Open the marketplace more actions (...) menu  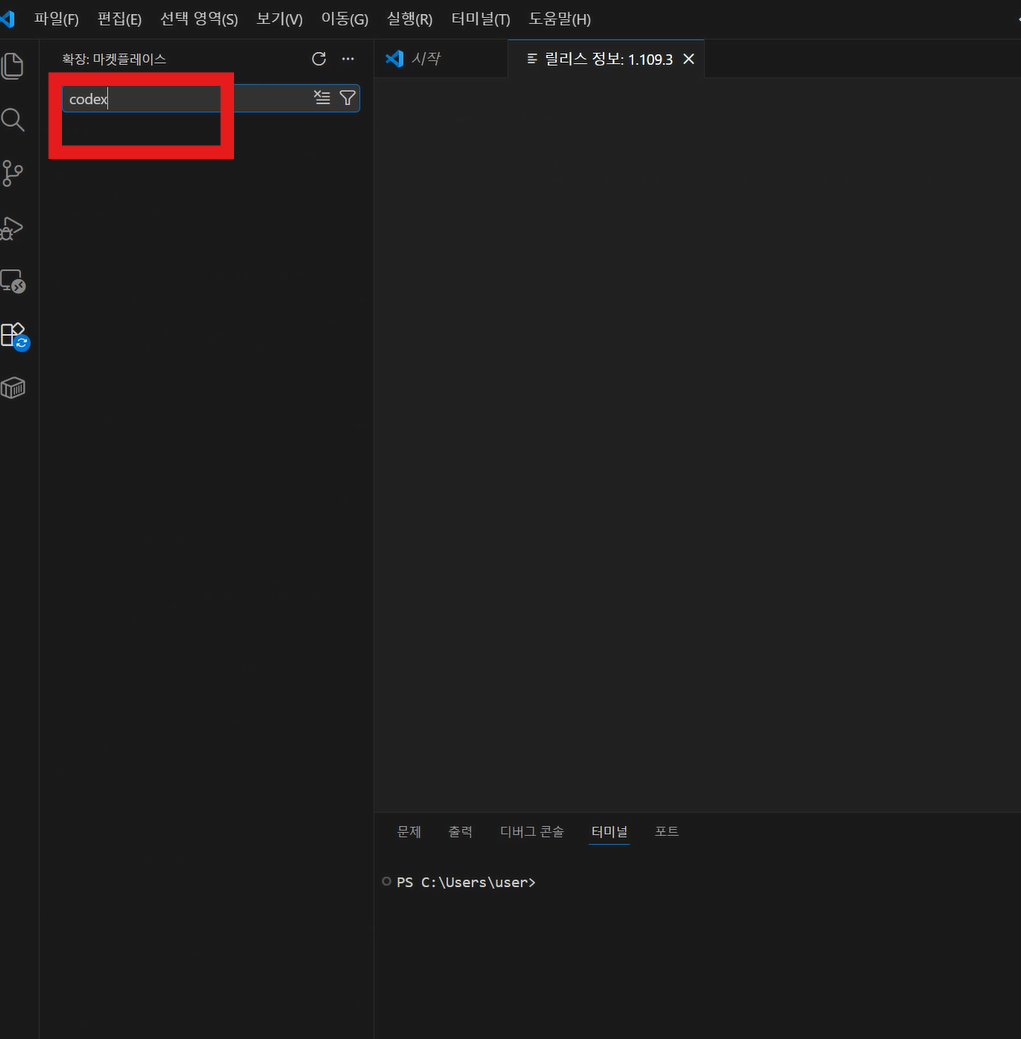[x=348, y=59]
